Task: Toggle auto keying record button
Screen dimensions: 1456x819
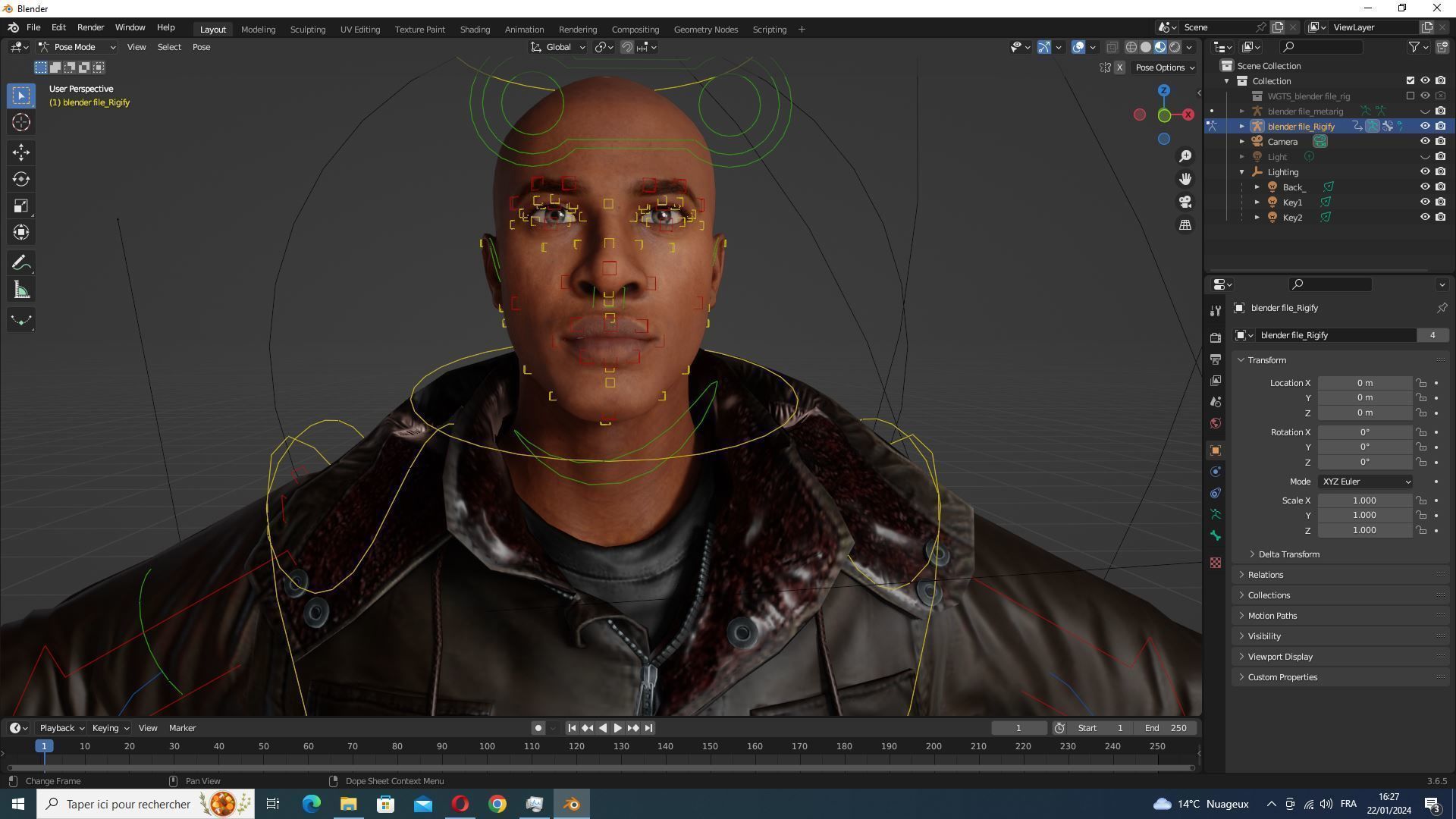Action: coord(538,728)
